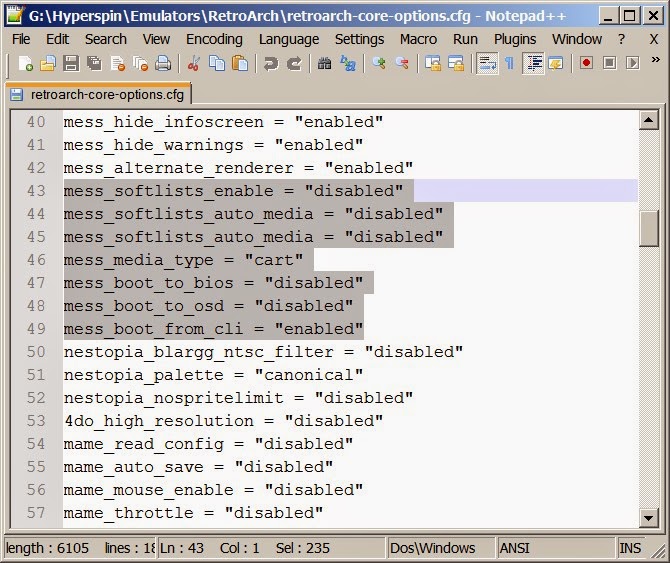Open the Search menu
The width and height of the screenshot is (670, 563).
pos(106,39)
